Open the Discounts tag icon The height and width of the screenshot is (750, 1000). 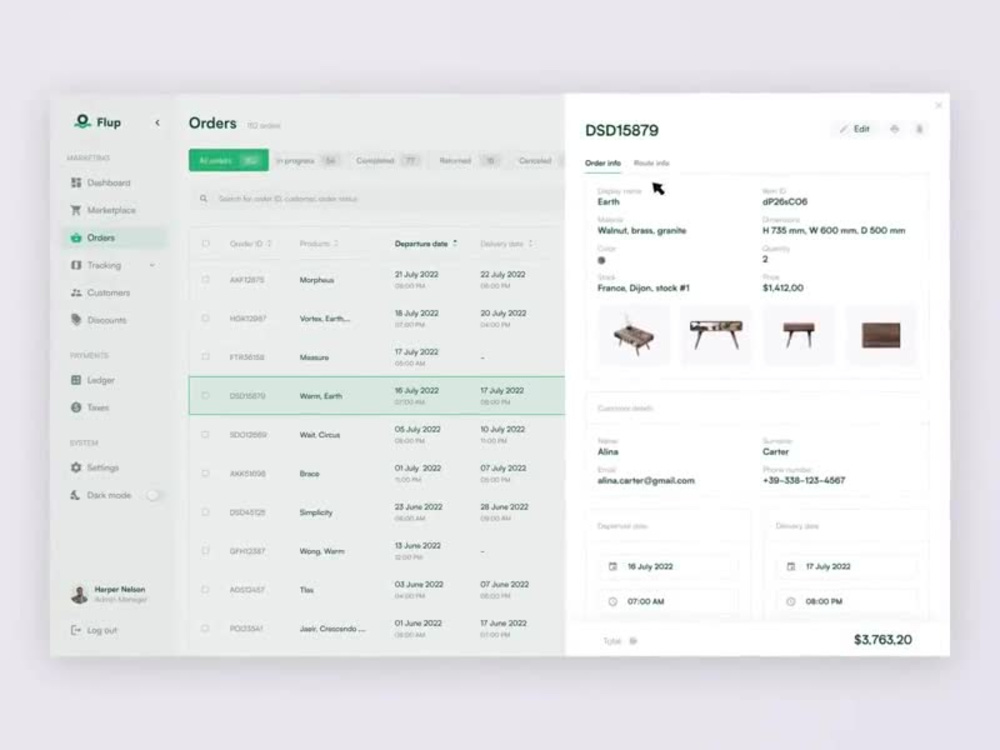[x=76, y=320]
